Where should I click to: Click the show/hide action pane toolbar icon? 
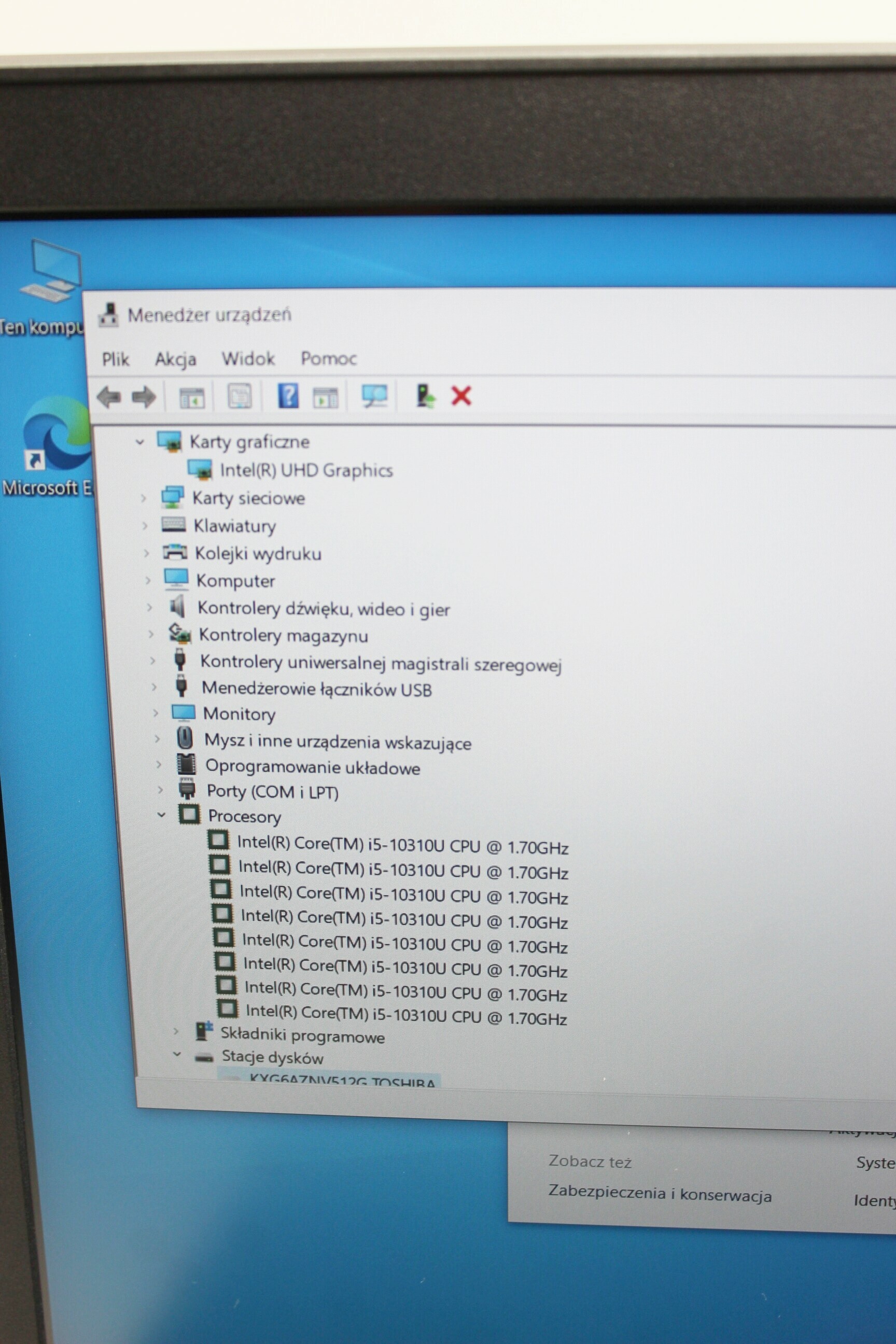(x=325, y=397)
